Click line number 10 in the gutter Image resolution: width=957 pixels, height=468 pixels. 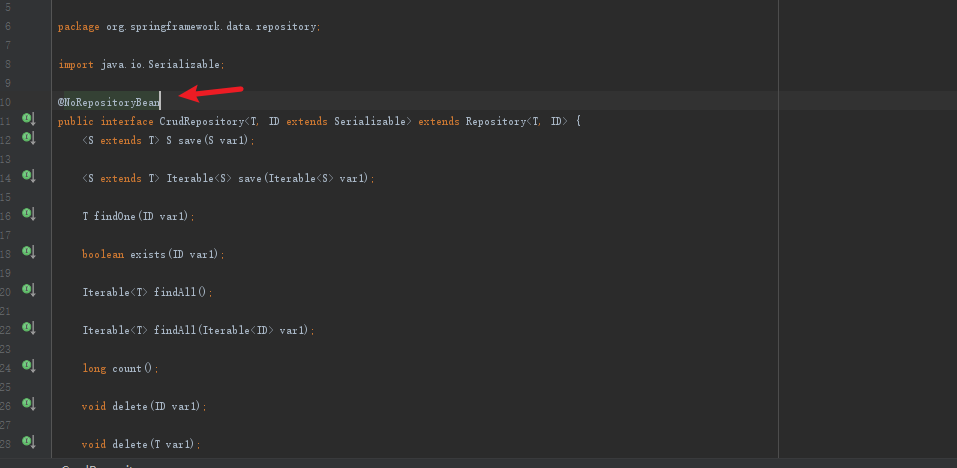7,102
